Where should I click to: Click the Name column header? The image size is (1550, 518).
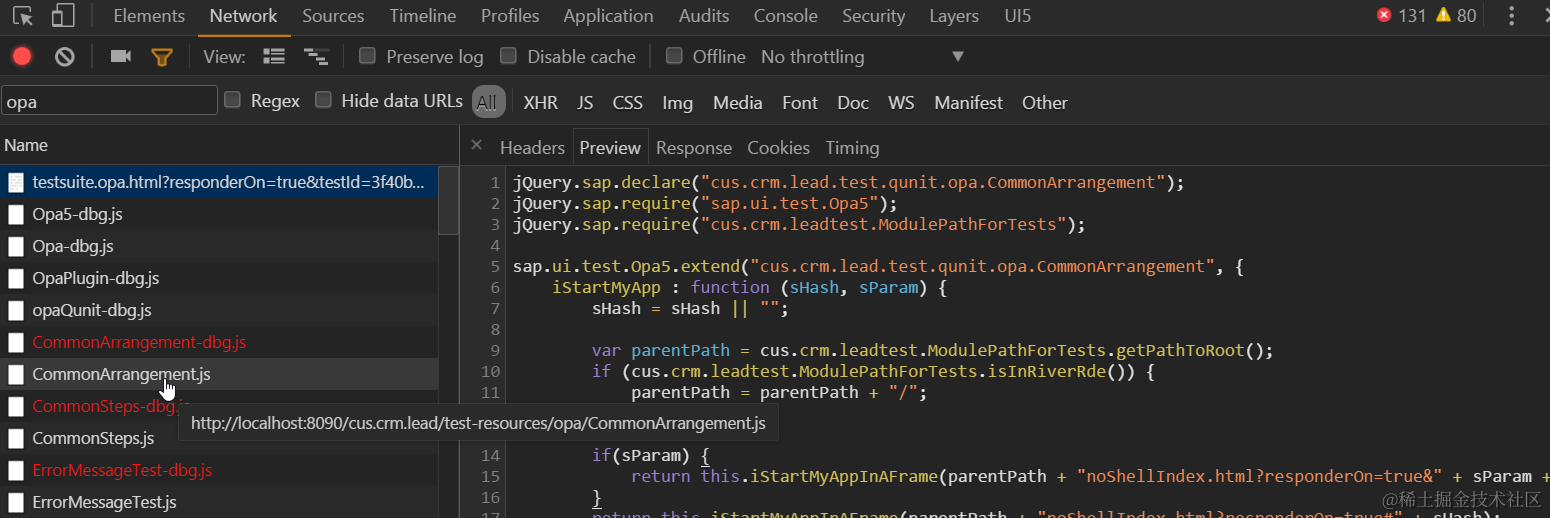click(229, 145)
